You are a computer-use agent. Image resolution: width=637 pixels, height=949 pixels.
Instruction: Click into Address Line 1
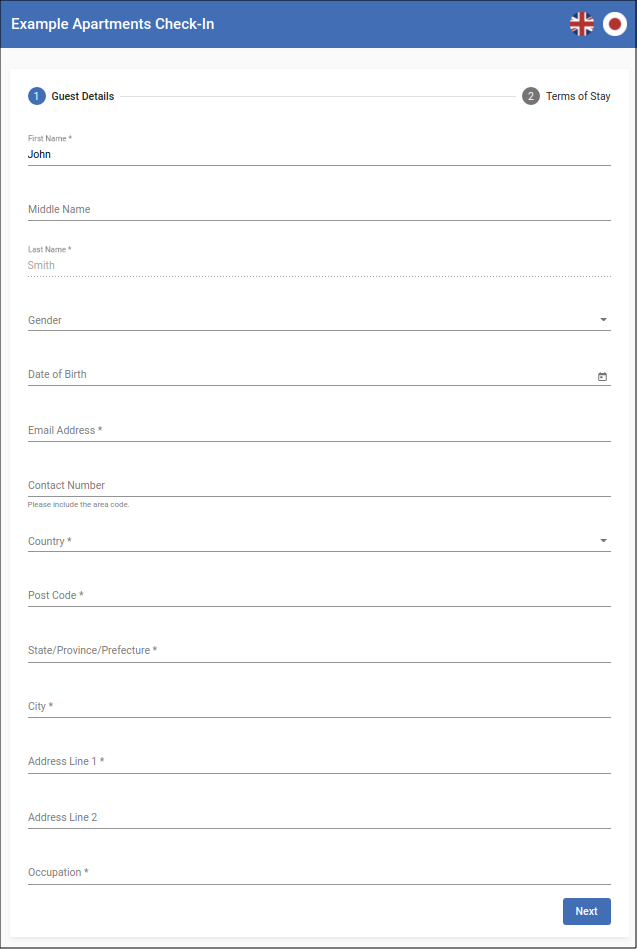point(319,761)
